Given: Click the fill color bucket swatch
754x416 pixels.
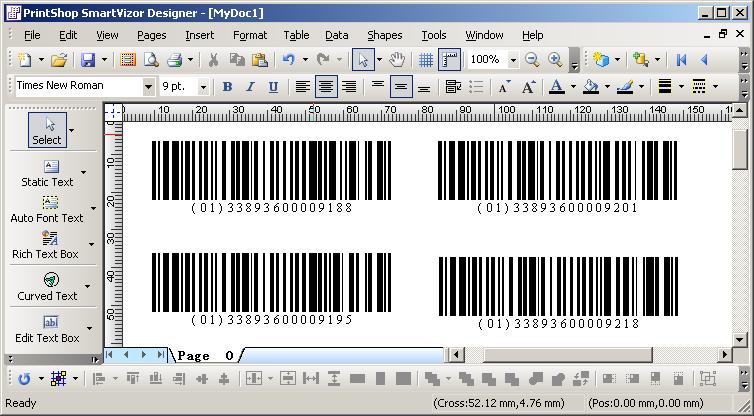Looking at the screenshot, I should pyautogui.click(x=591, y=87).
